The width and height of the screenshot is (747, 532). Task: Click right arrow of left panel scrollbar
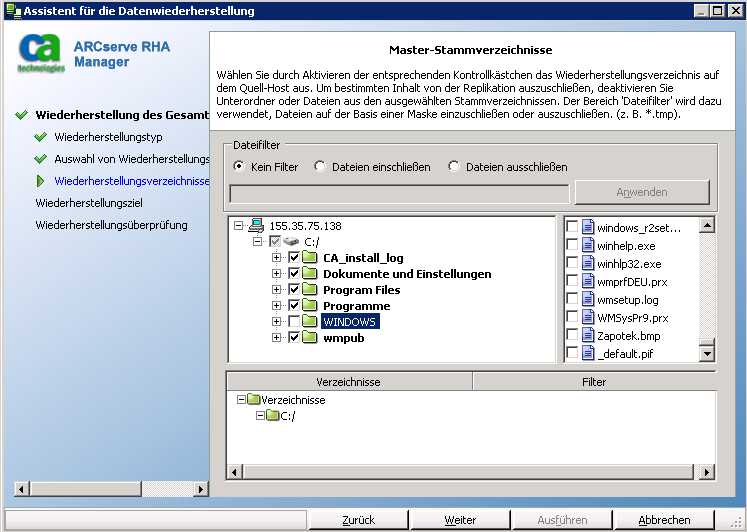tap(201, 489)
